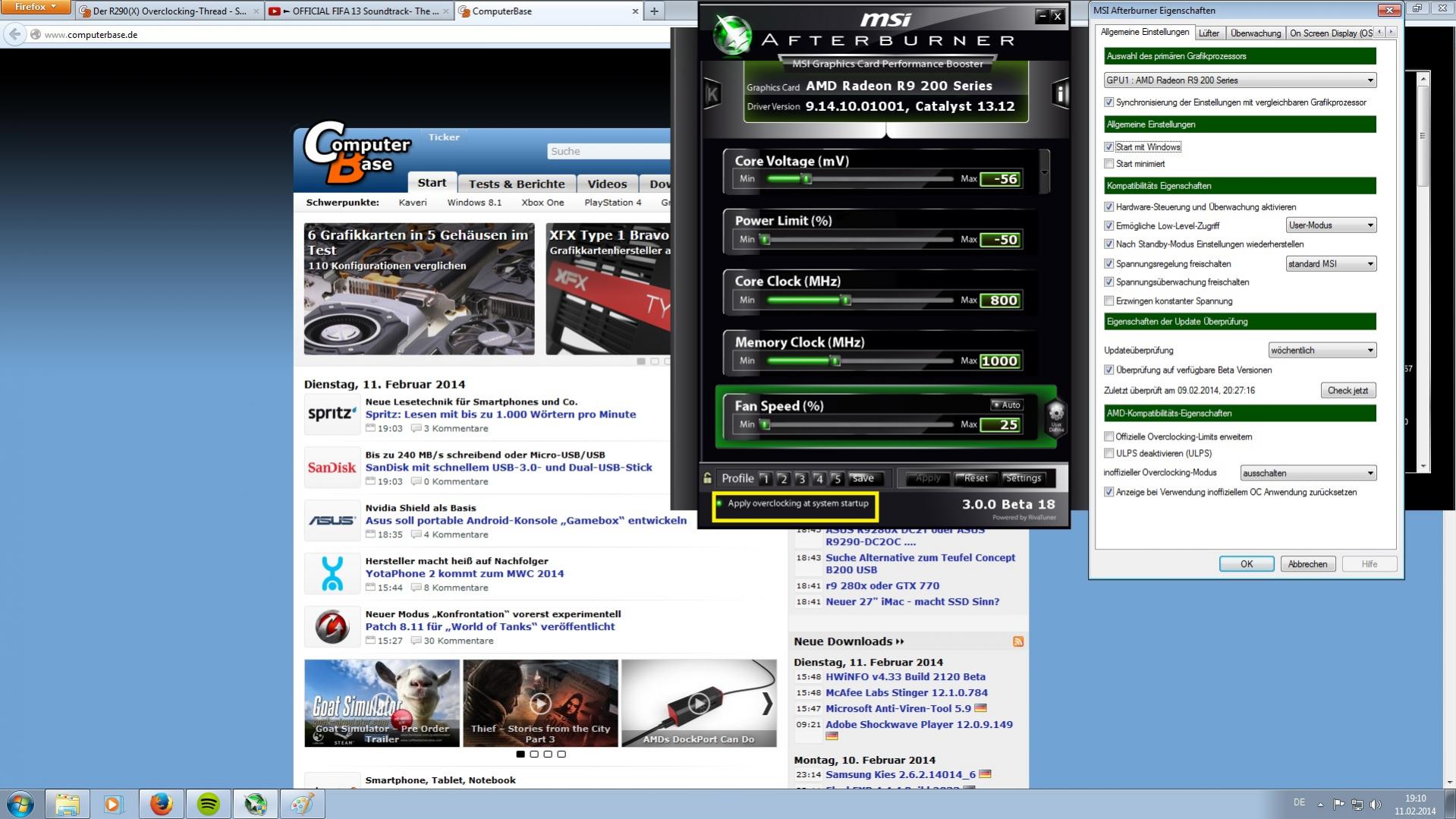Viewport: 1456px width, 819px height.
Task: Toggle 'Spannungsüberwachung freischalten' checkbox
Action: tap(1109, 282)
